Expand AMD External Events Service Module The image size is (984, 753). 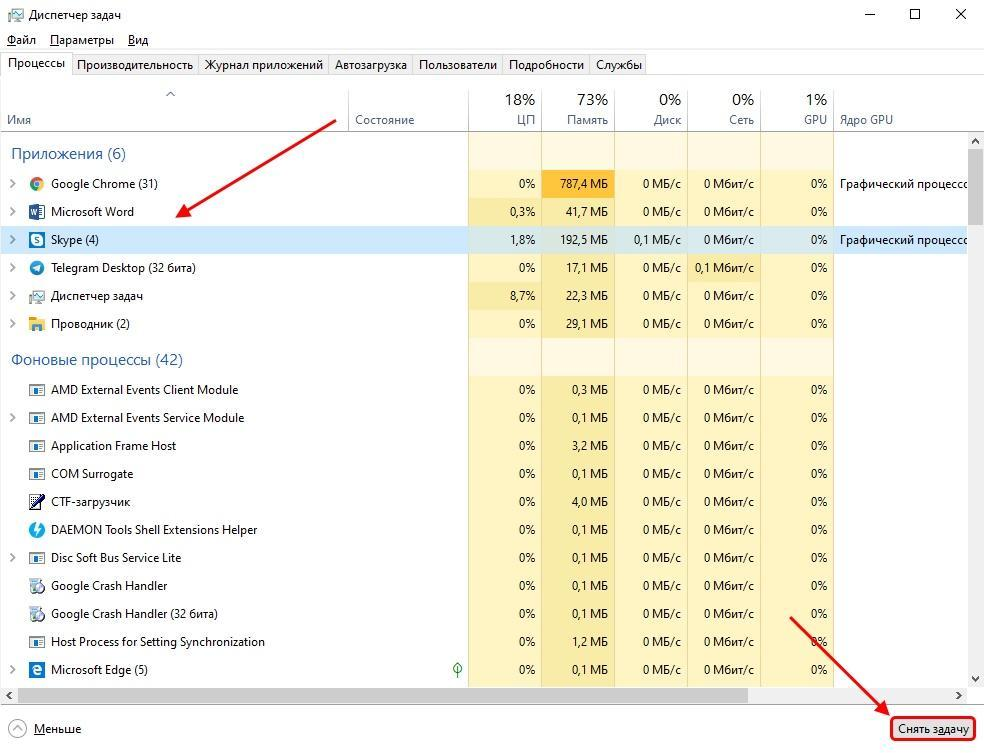(13, 418)
